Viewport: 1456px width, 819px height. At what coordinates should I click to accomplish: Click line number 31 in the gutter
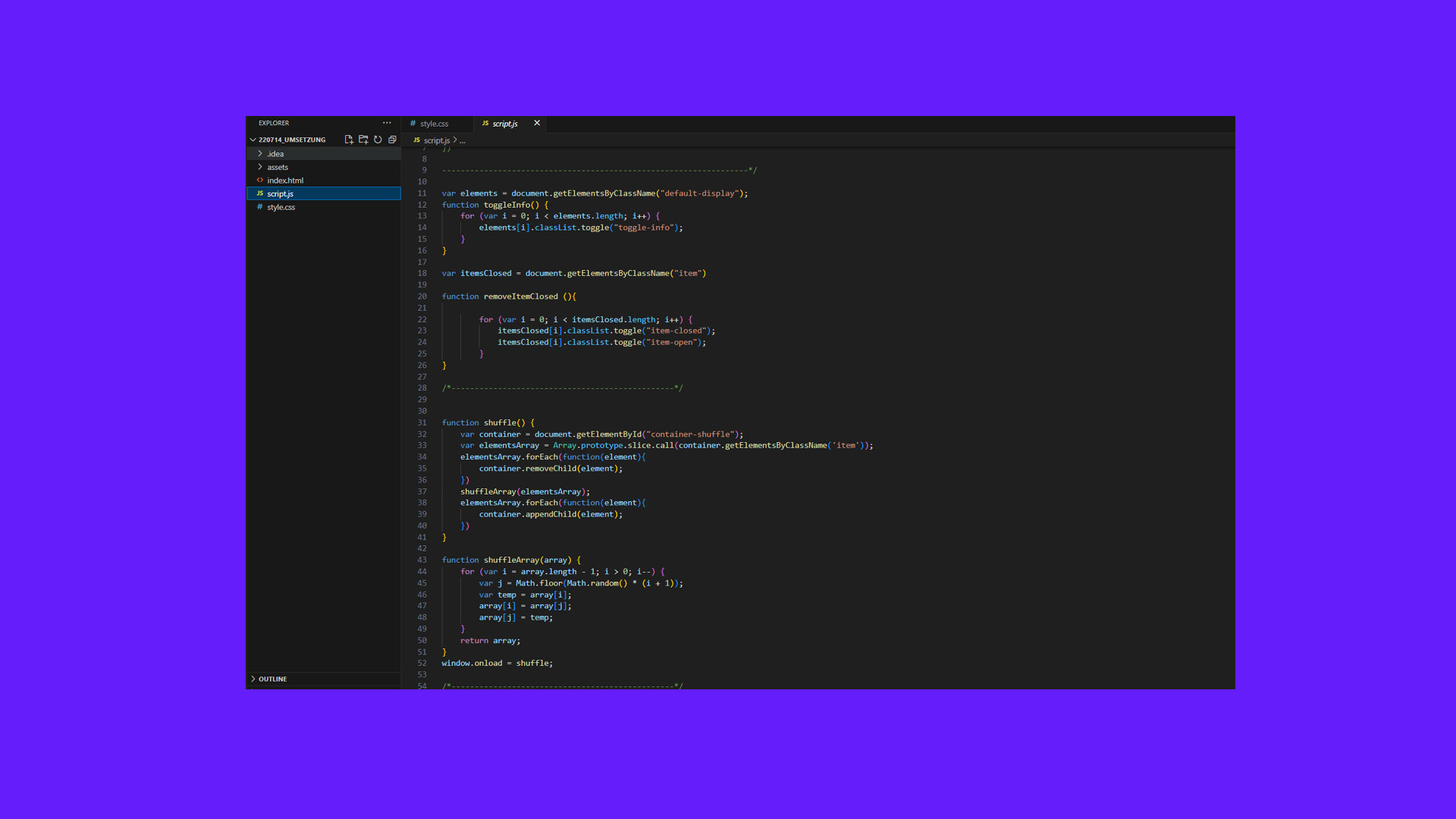(x=422, y=423)
